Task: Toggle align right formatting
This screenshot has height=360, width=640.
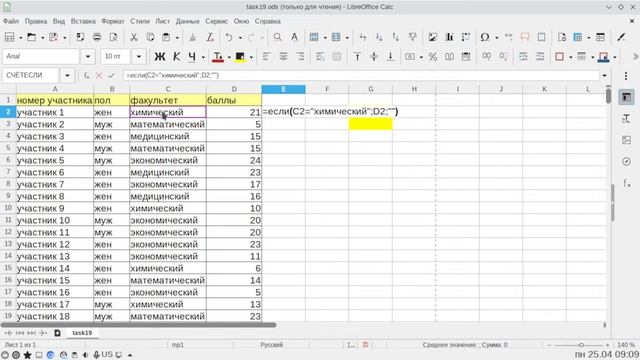Action: point(300,57)
